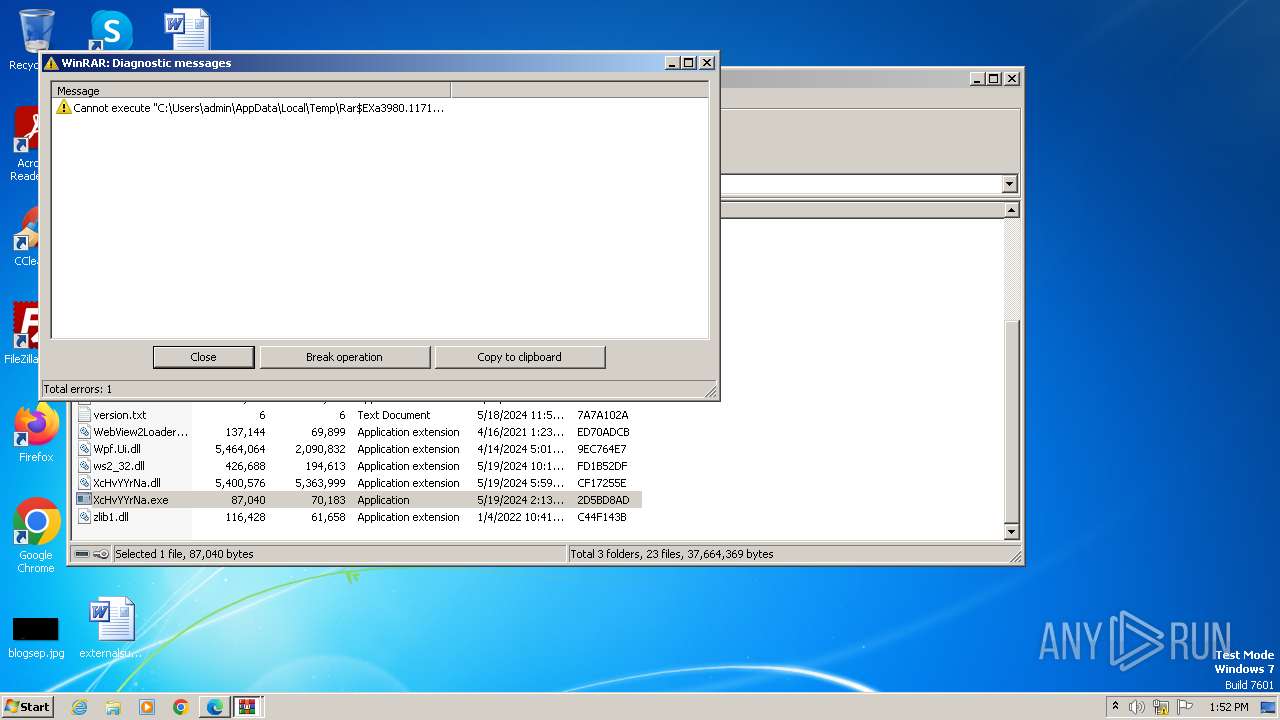Click the WinRAR taskbar button
Viewport: 1280px width, 720px height.
(247, 707)
